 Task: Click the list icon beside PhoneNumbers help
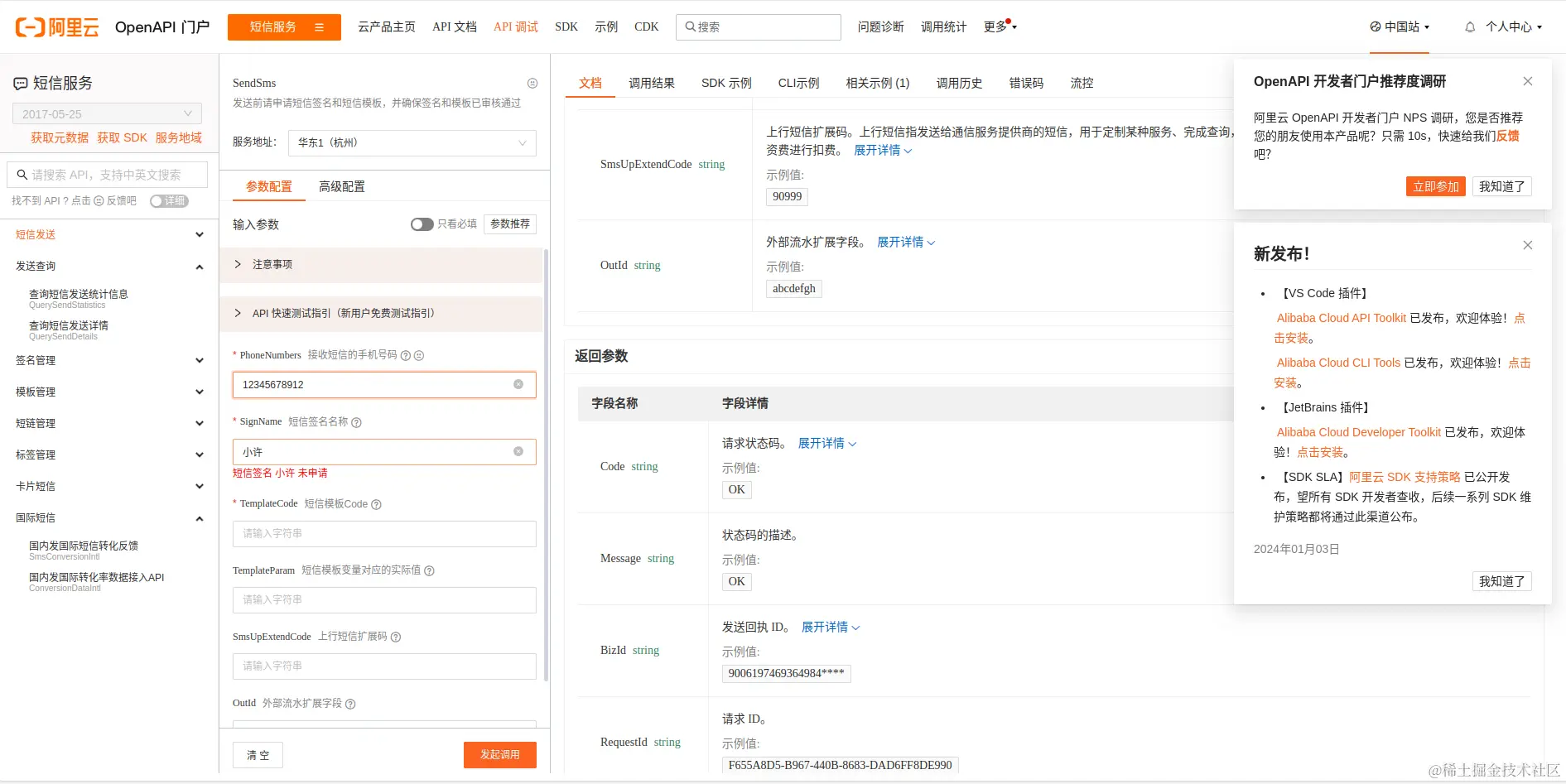click(x=419, y=355)
